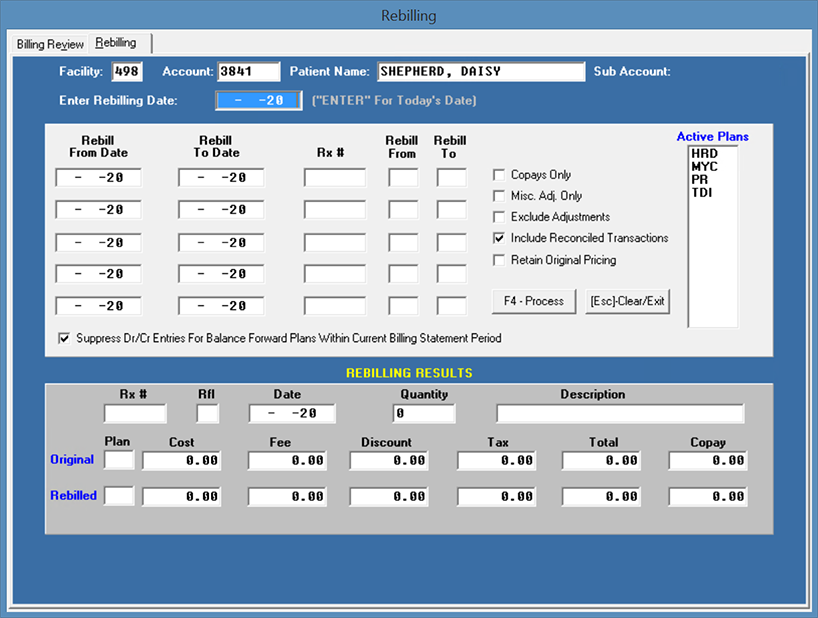This screenshot has width=818, height=618.
Task: Enable Retain Original Pricing checkbox
Action: (x=500, y=260)
